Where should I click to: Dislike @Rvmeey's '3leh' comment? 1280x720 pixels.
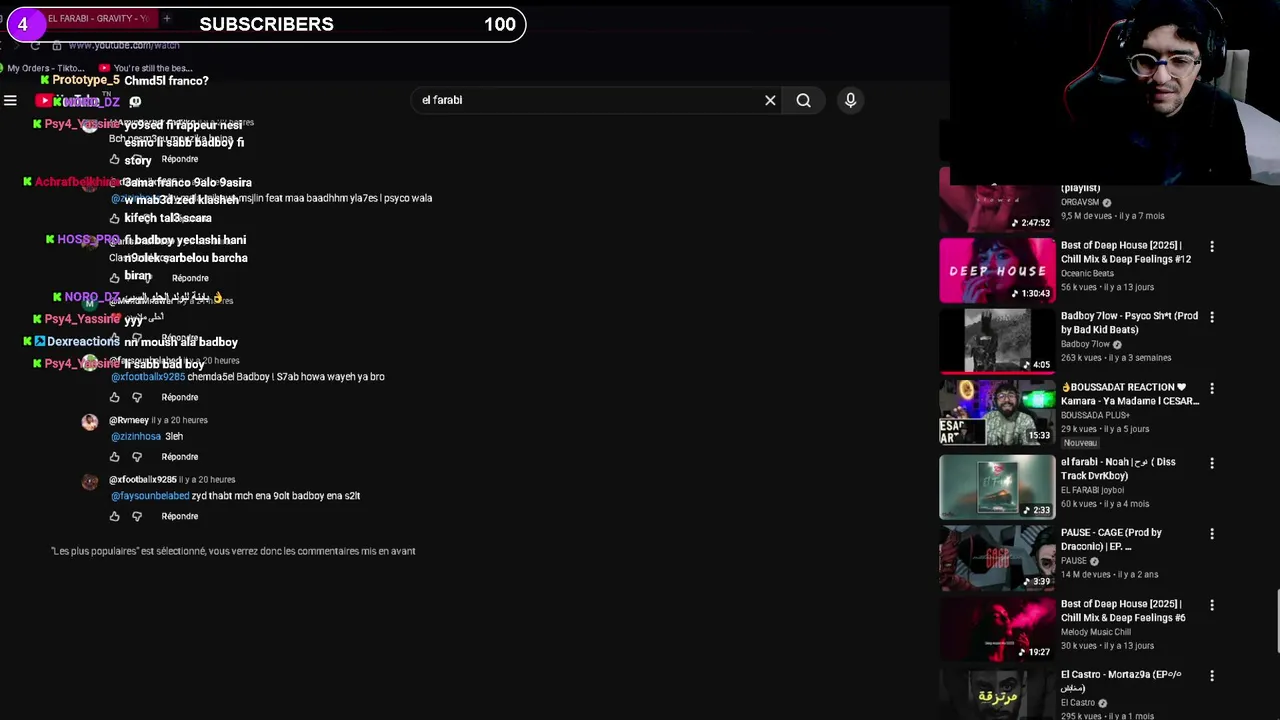137,456
